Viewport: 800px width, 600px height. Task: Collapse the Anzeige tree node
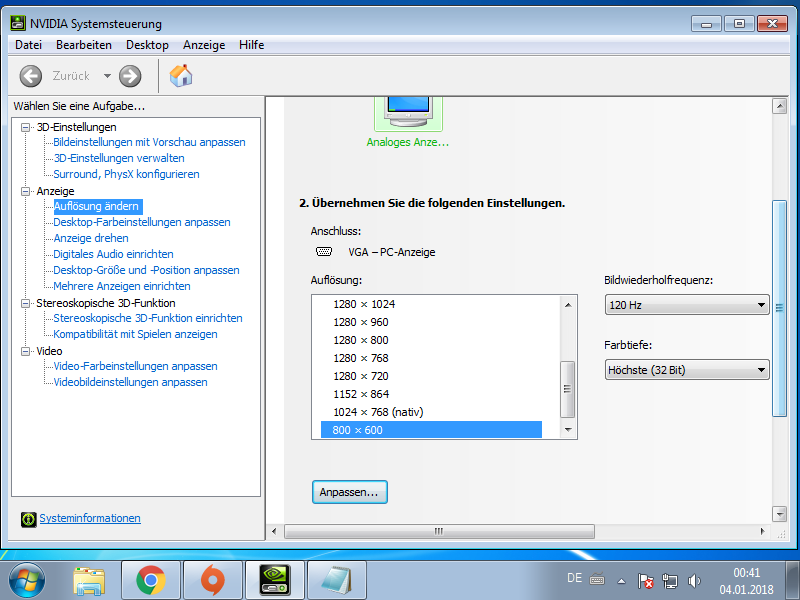[x=25, y=191]
